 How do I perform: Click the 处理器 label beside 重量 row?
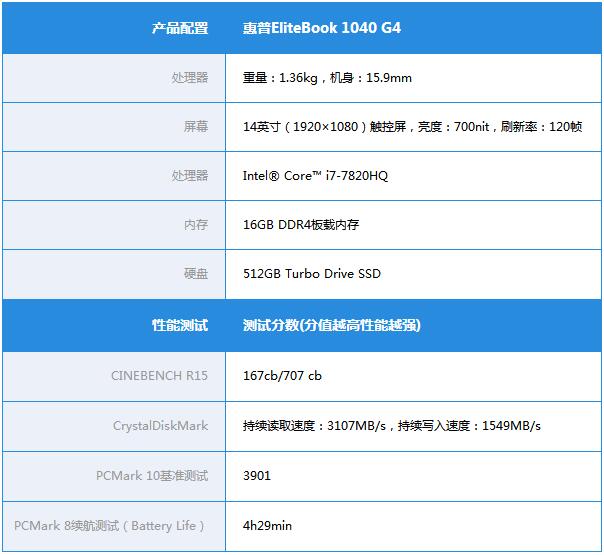point(190,78)
